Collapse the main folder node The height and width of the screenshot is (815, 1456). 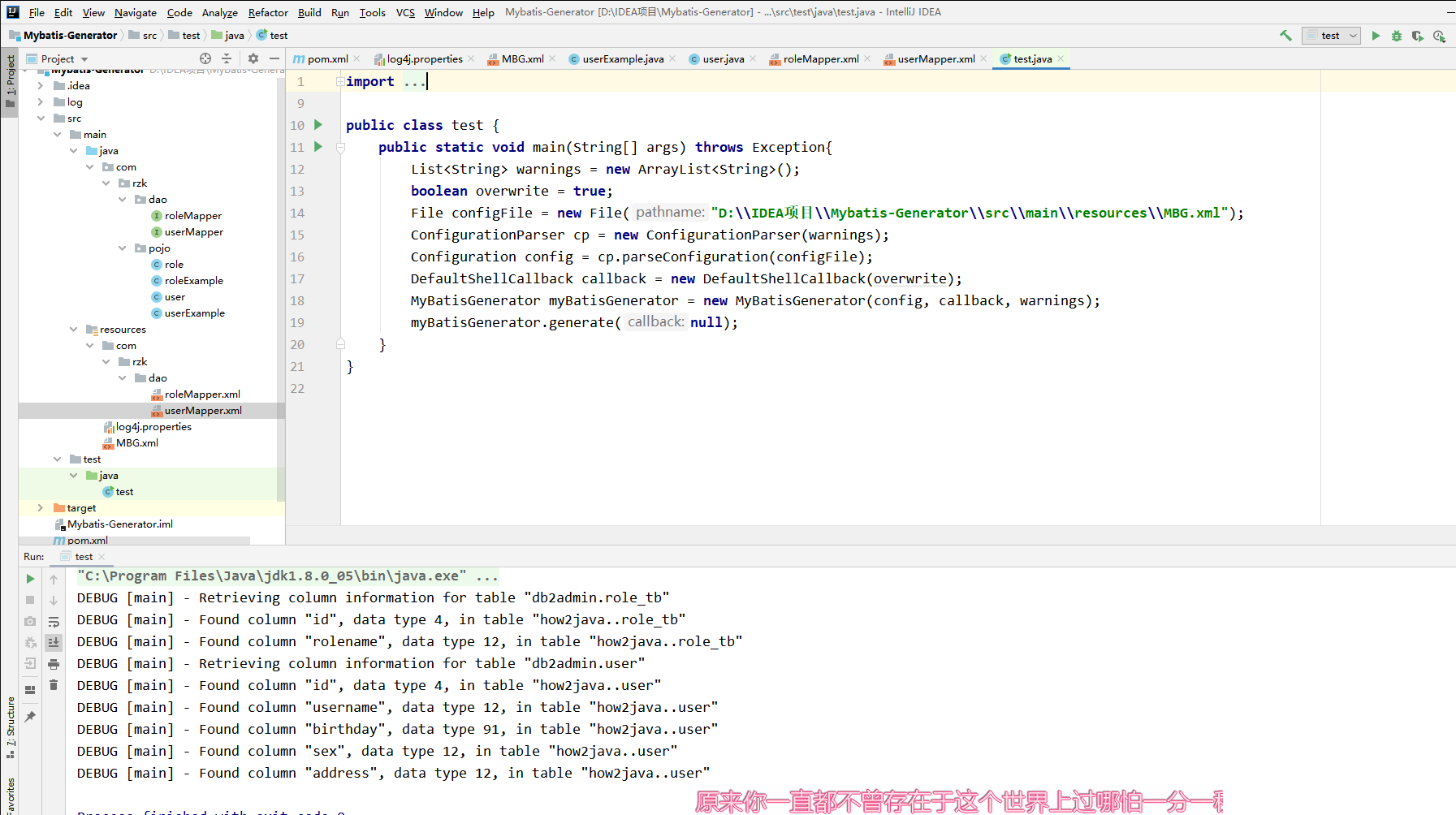(57, 134)
